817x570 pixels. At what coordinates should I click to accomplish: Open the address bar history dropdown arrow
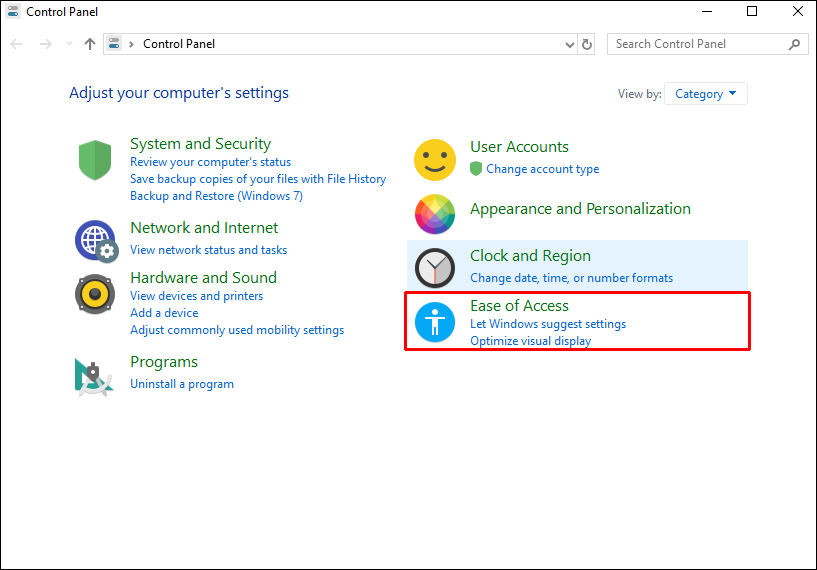pyautogui.click(x=569, y=44)
